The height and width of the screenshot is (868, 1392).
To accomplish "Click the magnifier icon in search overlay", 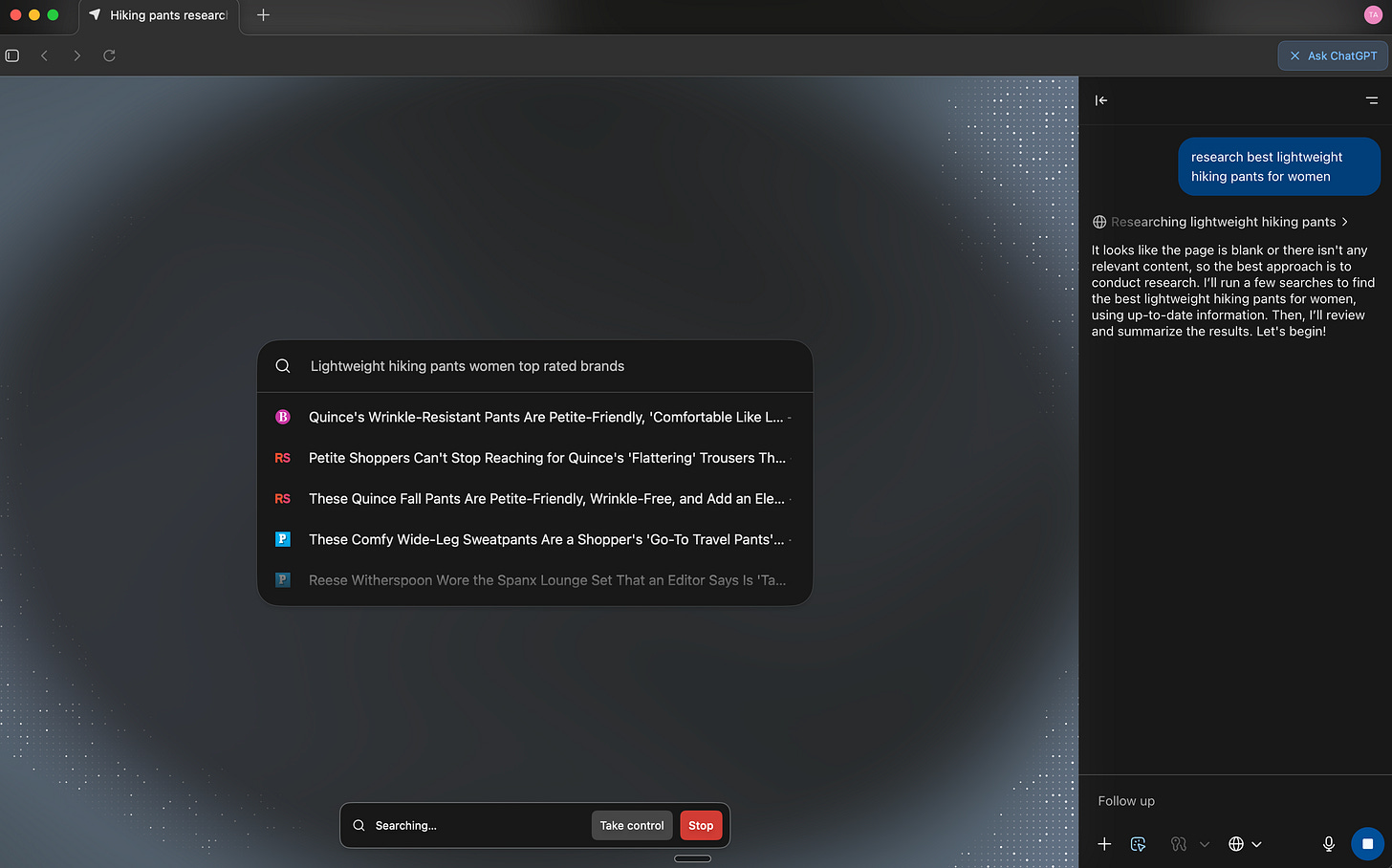I will tap(283, 366).
